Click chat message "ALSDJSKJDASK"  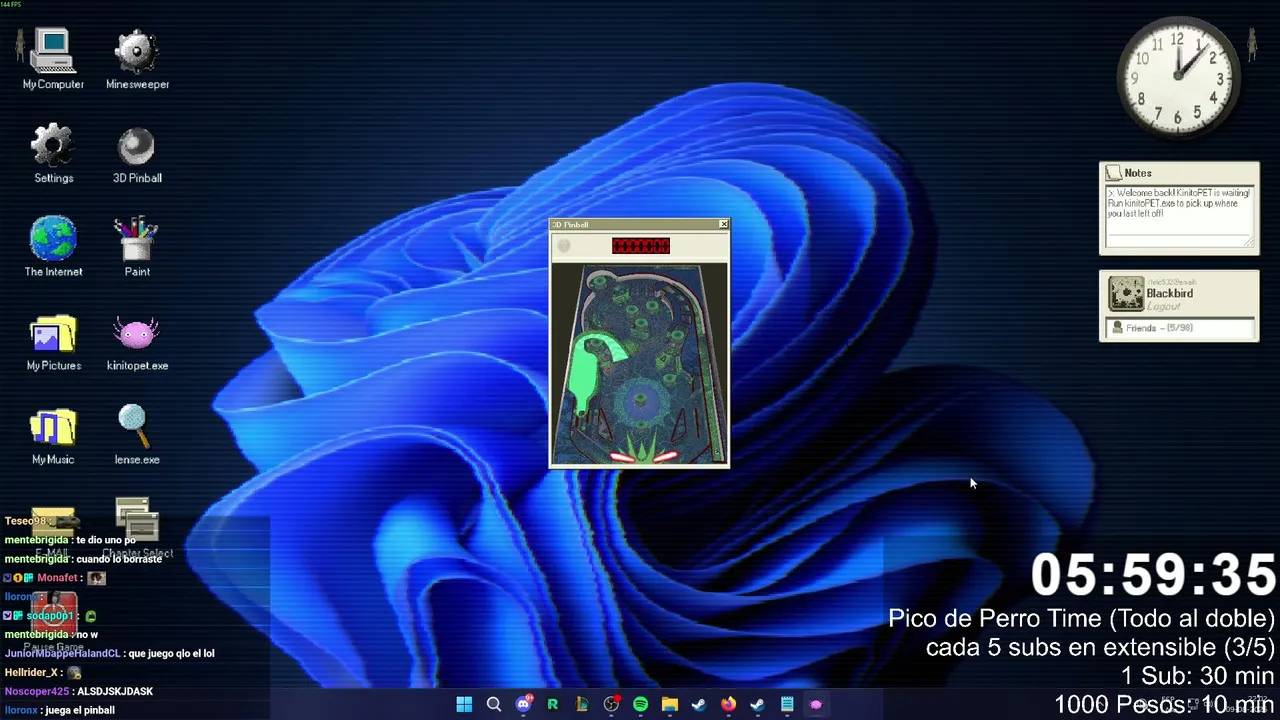coord(115,691)
